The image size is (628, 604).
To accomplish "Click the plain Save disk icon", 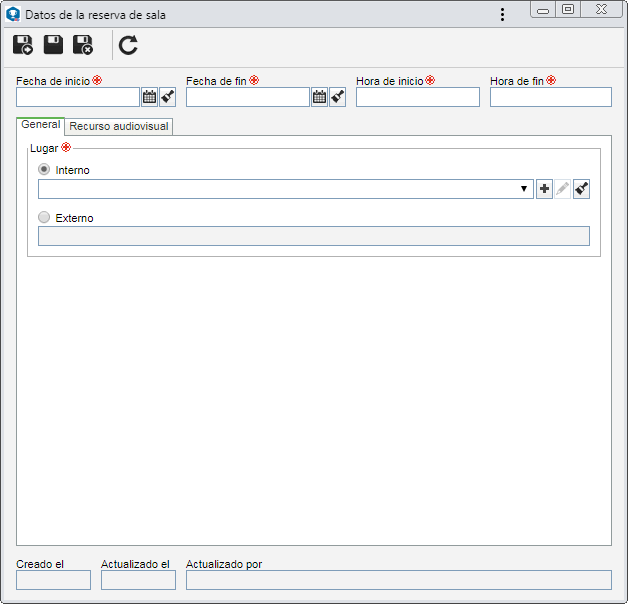I will pyautogui.click(x=53, y=44).
